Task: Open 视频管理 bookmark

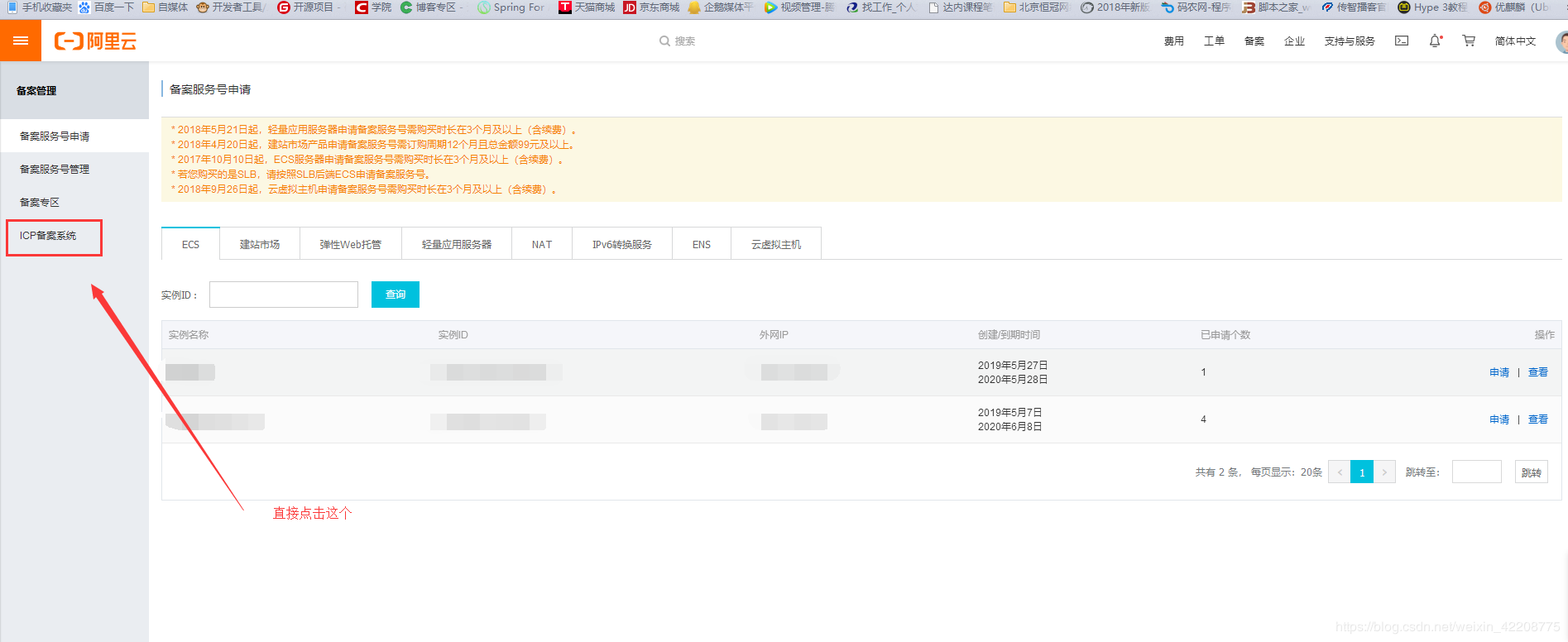Action: pos(799,7)
